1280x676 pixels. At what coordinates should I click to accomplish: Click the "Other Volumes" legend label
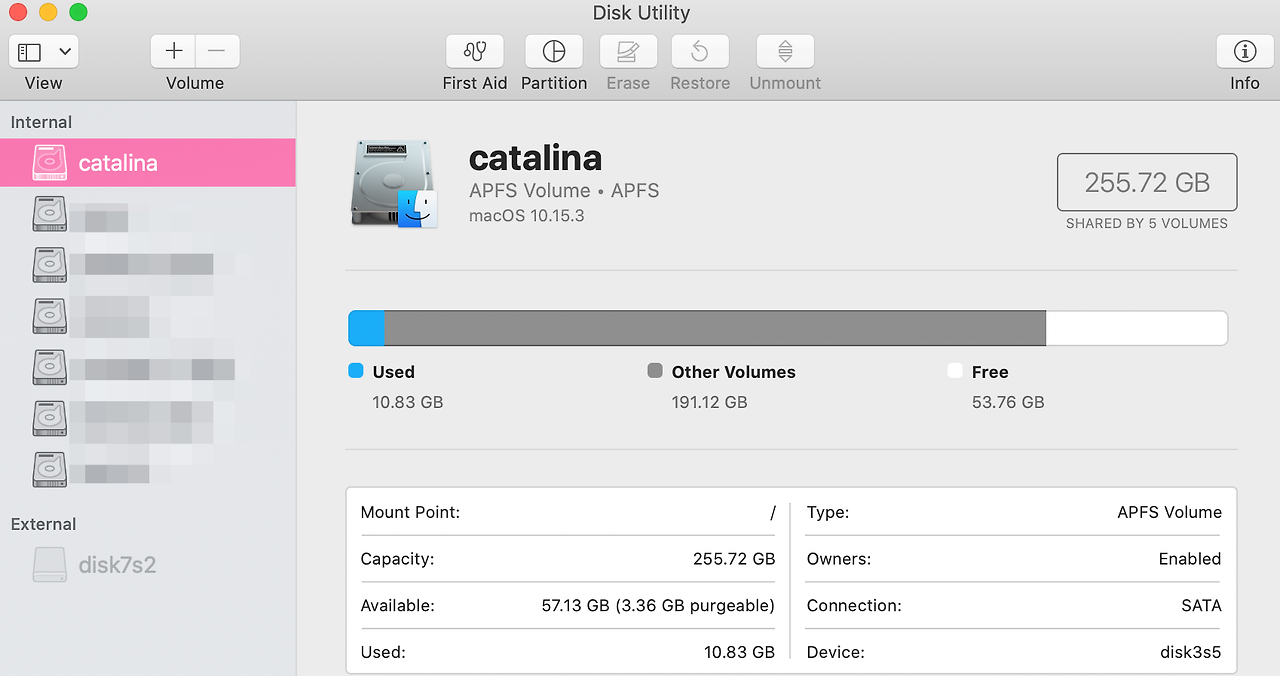[x=734, y=372]
